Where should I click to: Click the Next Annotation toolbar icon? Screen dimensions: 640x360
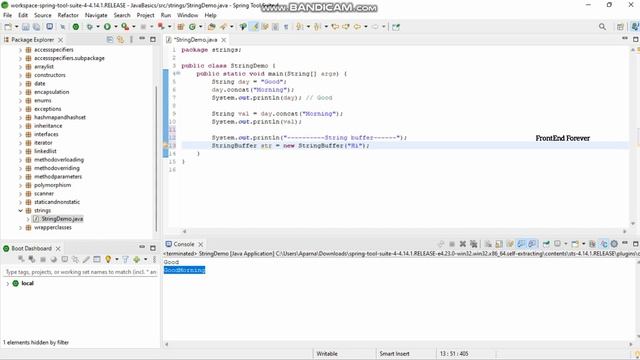click(300, 27)
